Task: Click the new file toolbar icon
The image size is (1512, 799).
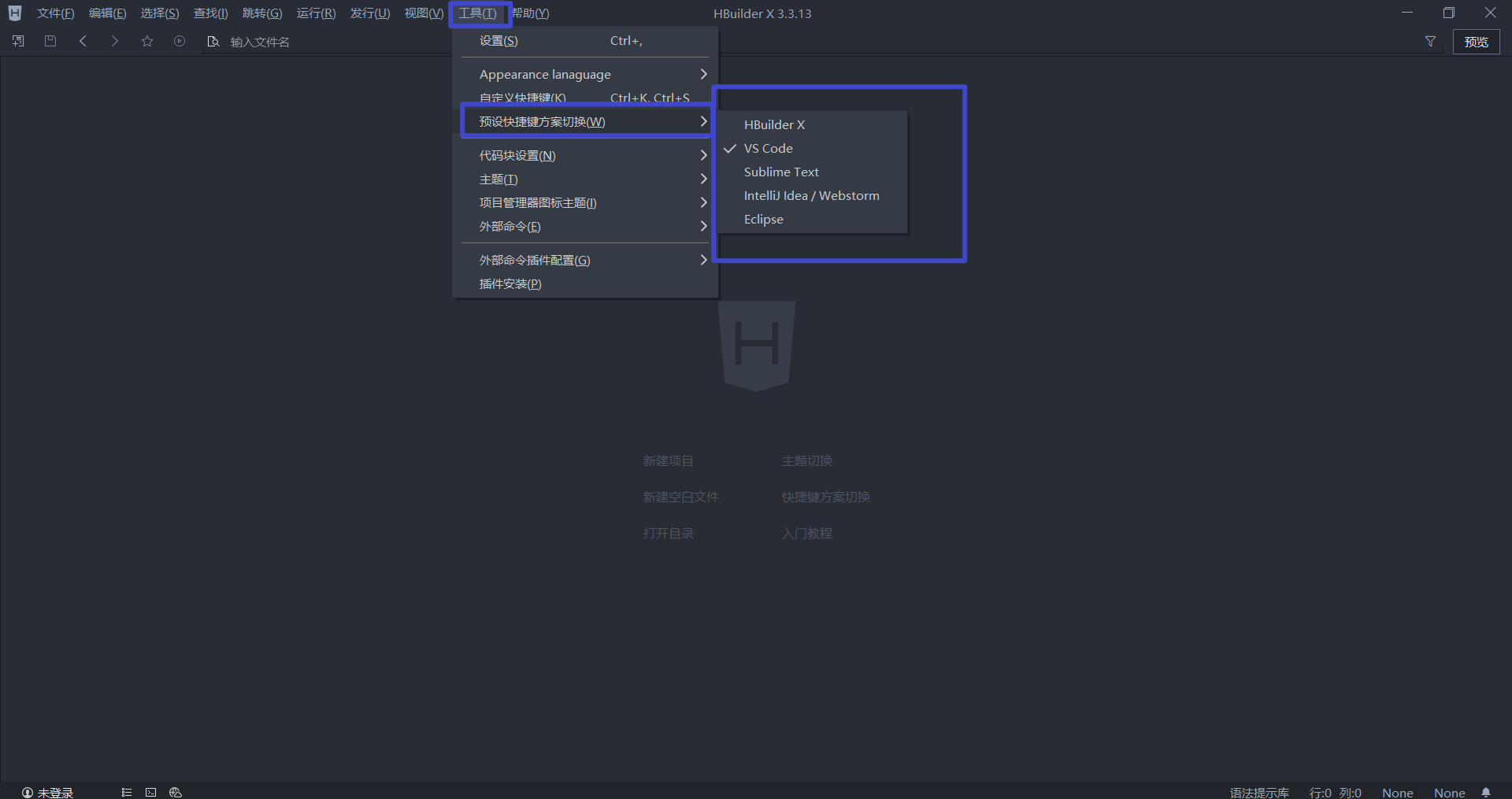Action: click(x=18, y=41)
